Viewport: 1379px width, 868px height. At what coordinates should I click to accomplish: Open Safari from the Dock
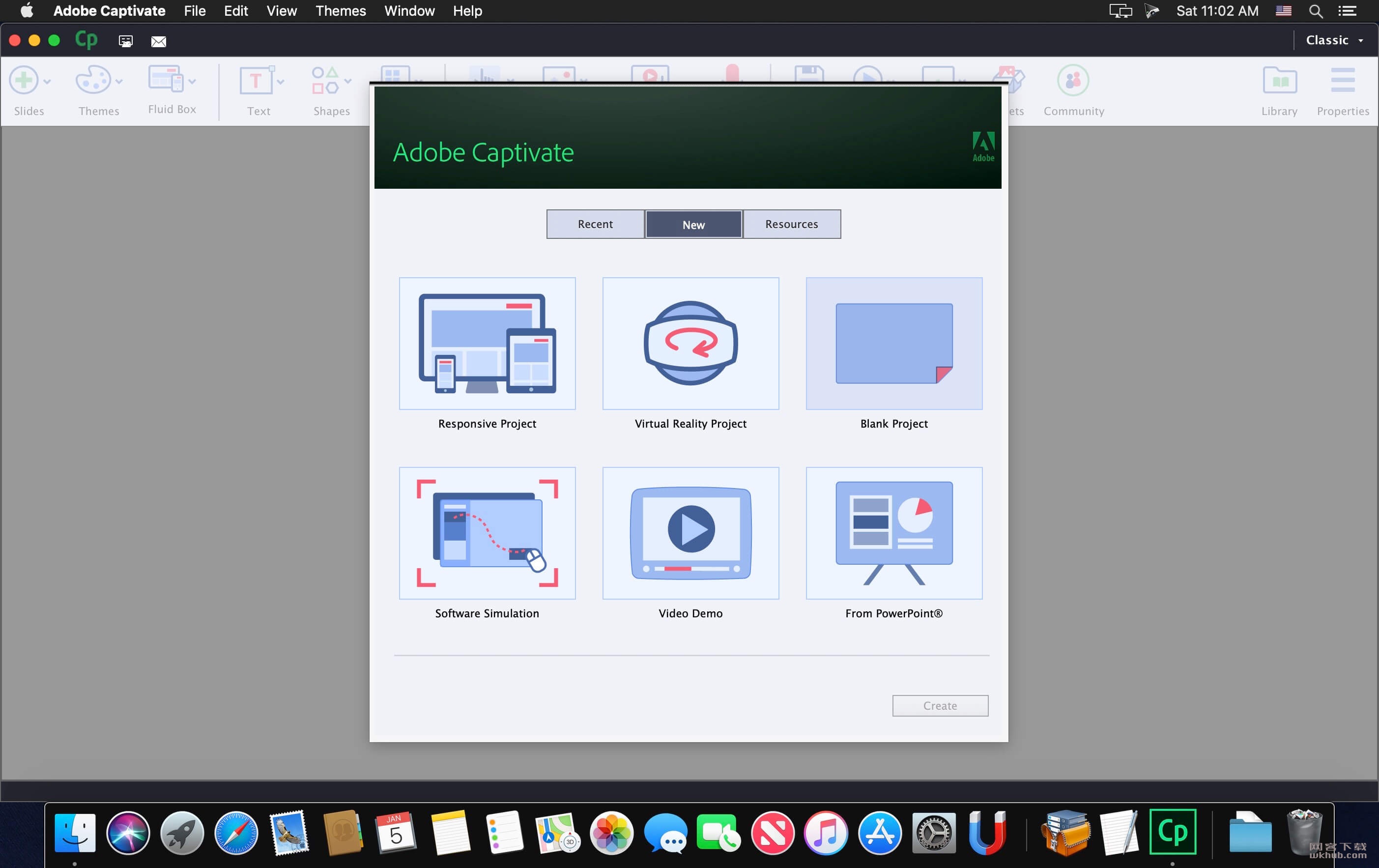236,833
